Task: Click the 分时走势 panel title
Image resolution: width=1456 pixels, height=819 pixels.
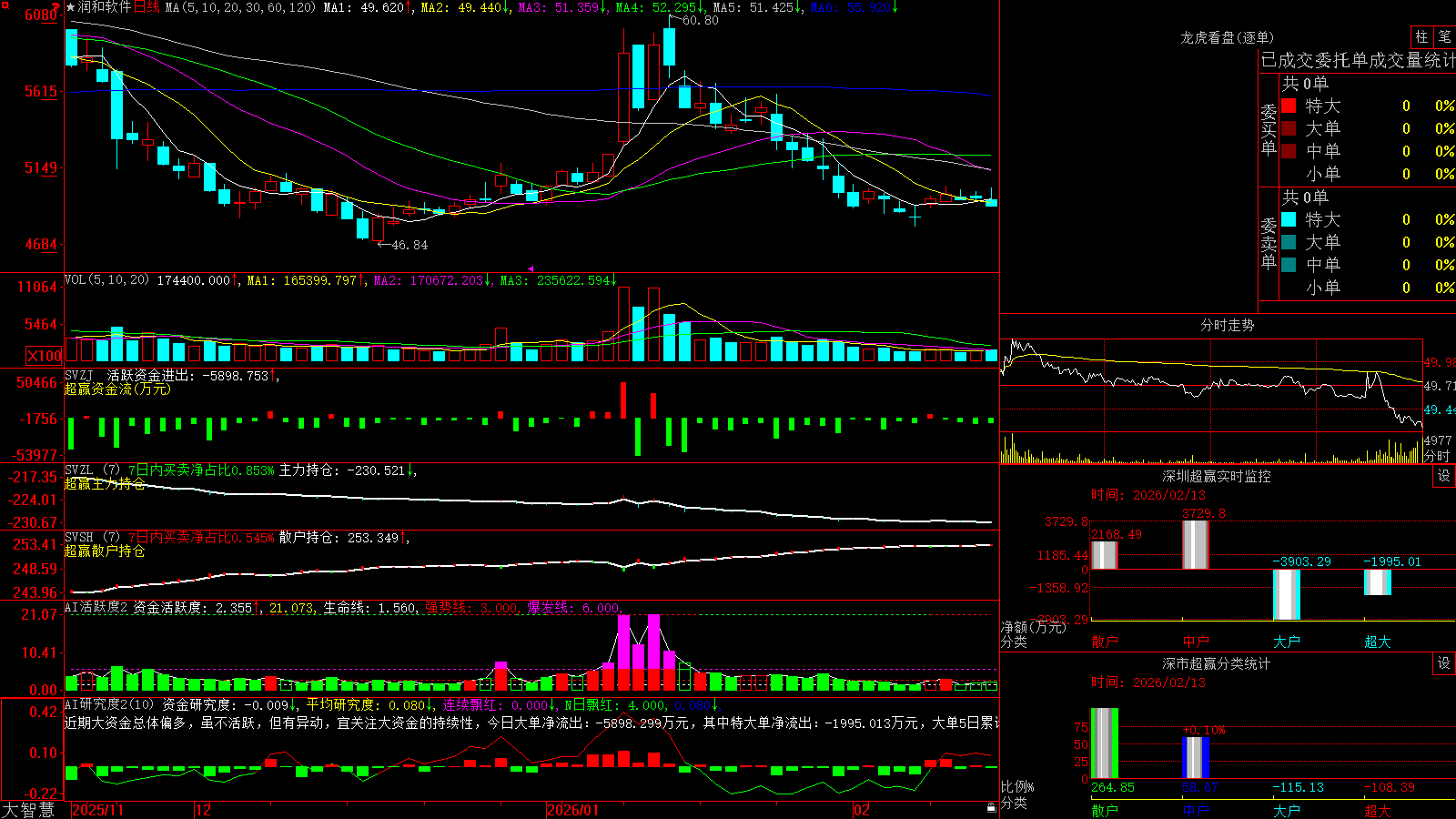Action: click(x=1227, y=325)
